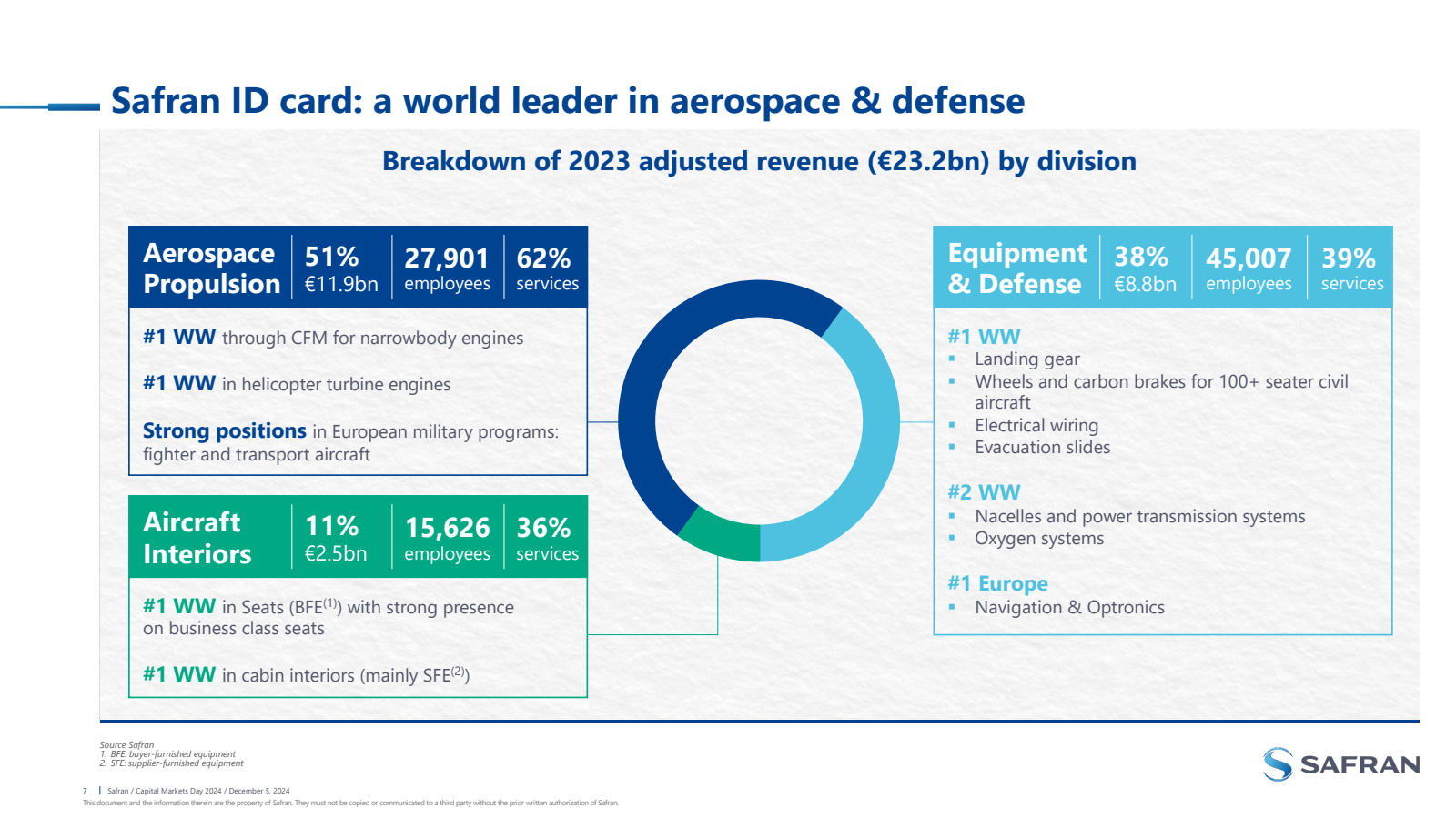Click the 'Source Safran' footnote

[126, 744]
